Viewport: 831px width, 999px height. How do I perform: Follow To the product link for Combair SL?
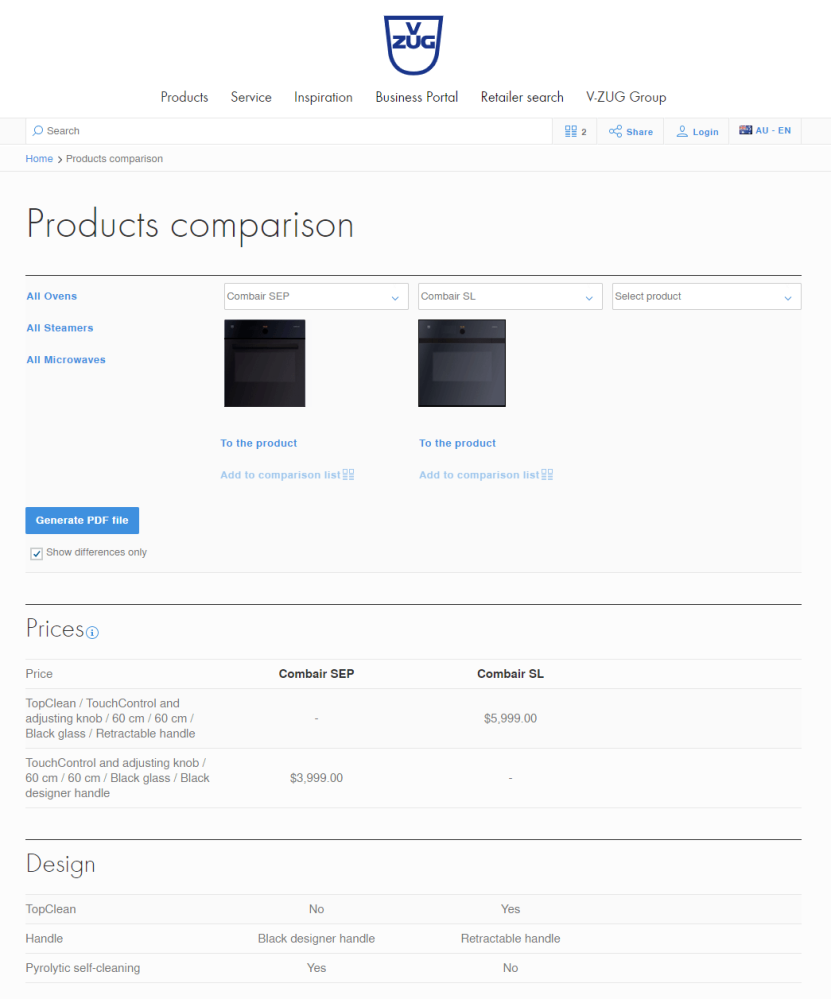(458, 443)
